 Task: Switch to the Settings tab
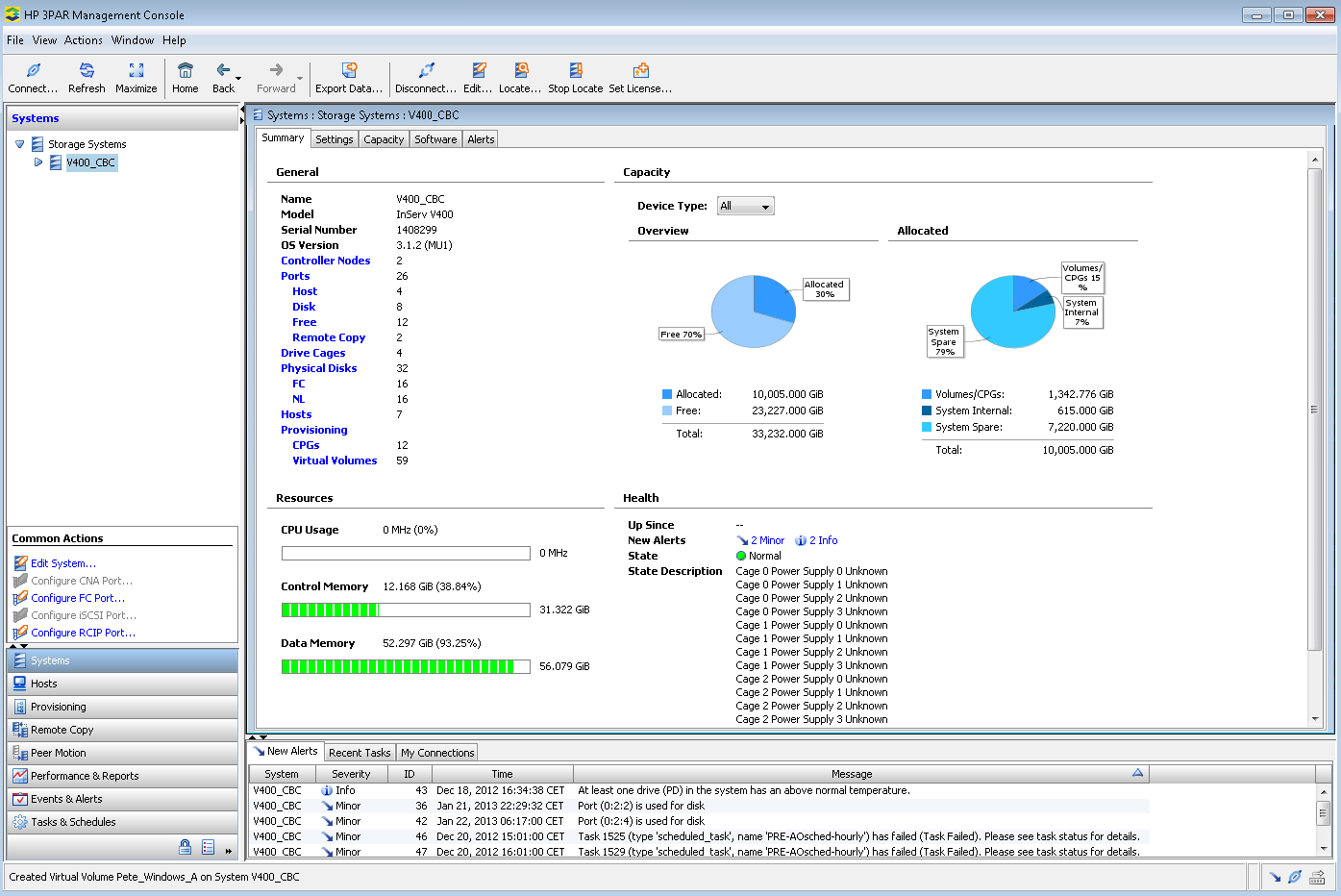[335, 139]
